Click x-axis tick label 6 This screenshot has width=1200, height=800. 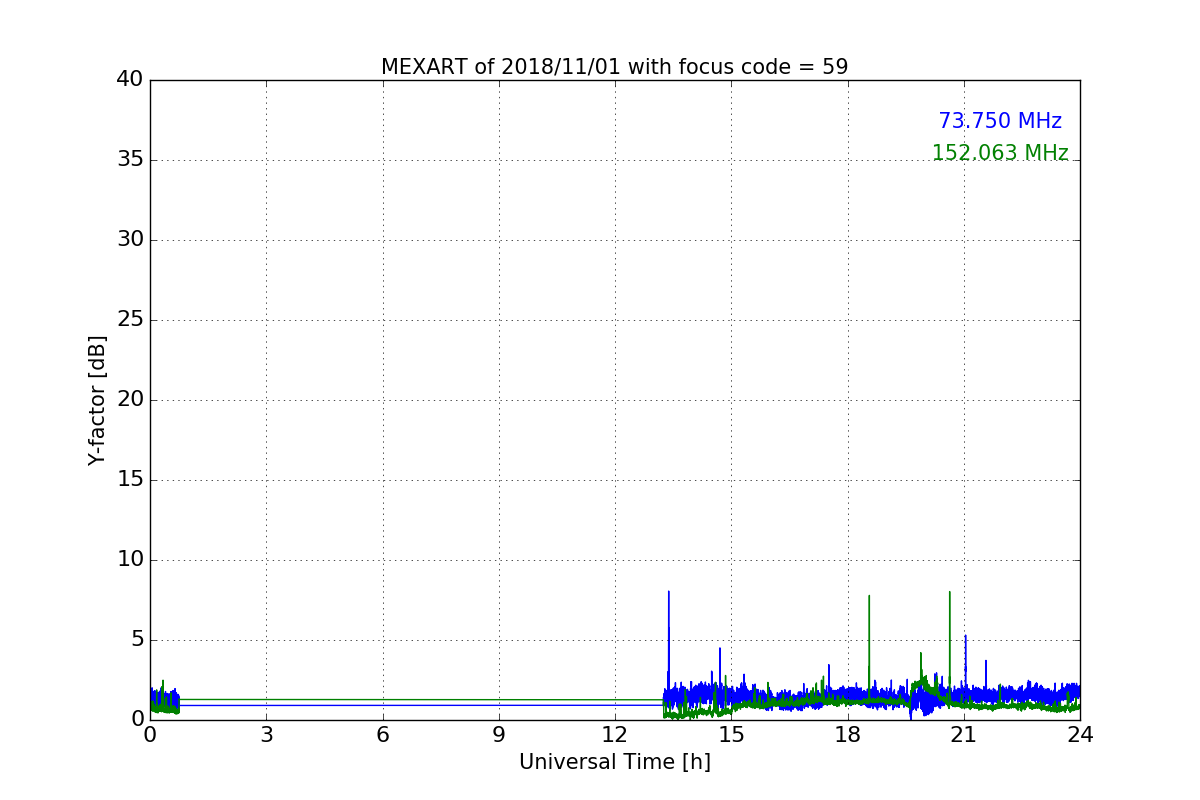coord(382,736)
